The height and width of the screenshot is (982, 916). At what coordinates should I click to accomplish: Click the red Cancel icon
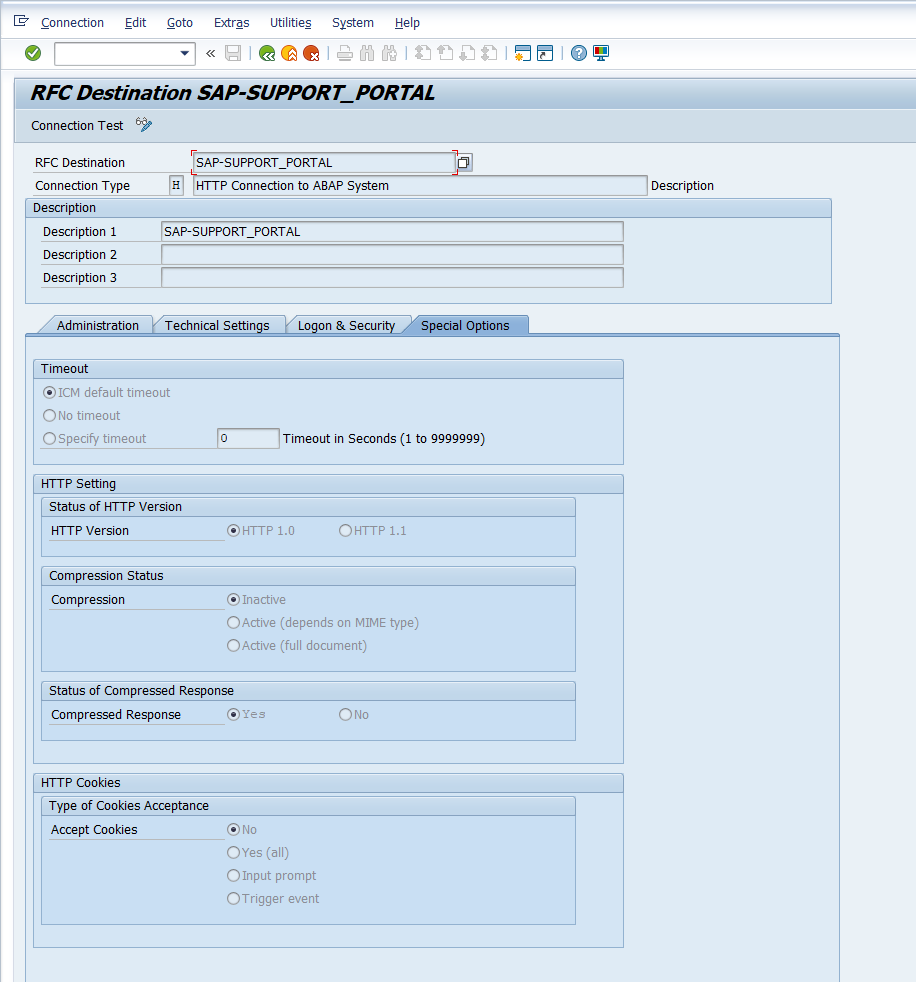[311, 53]
